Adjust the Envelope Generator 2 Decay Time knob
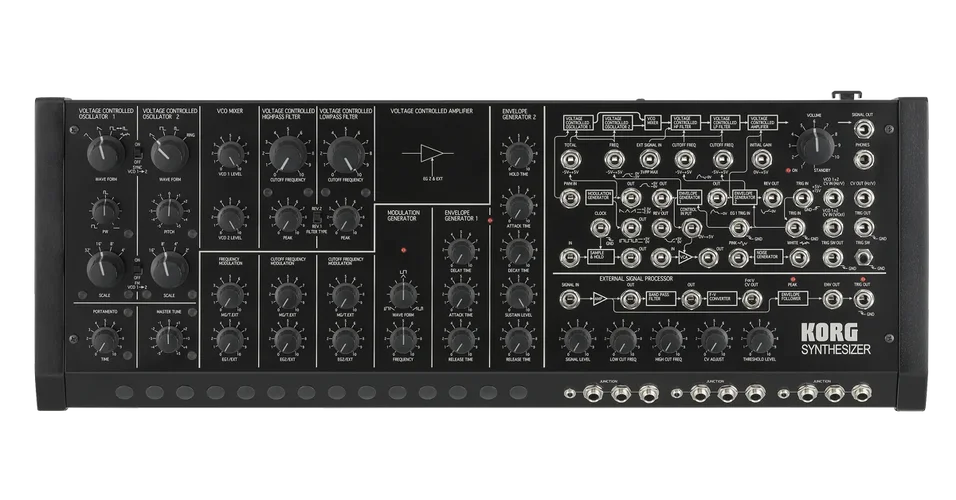Image resolution: width=956 pixels, height=500 pixels. click(518, 251)
